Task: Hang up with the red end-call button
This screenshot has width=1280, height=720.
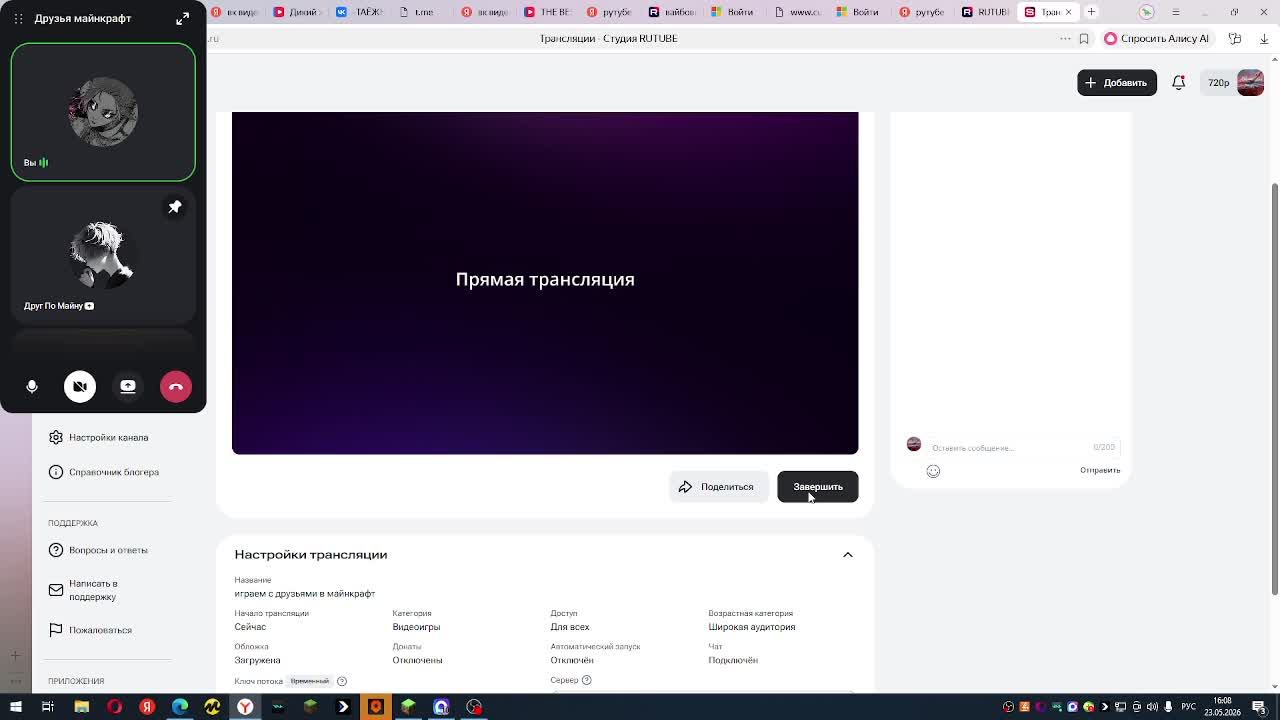Action: click(176, 387)
